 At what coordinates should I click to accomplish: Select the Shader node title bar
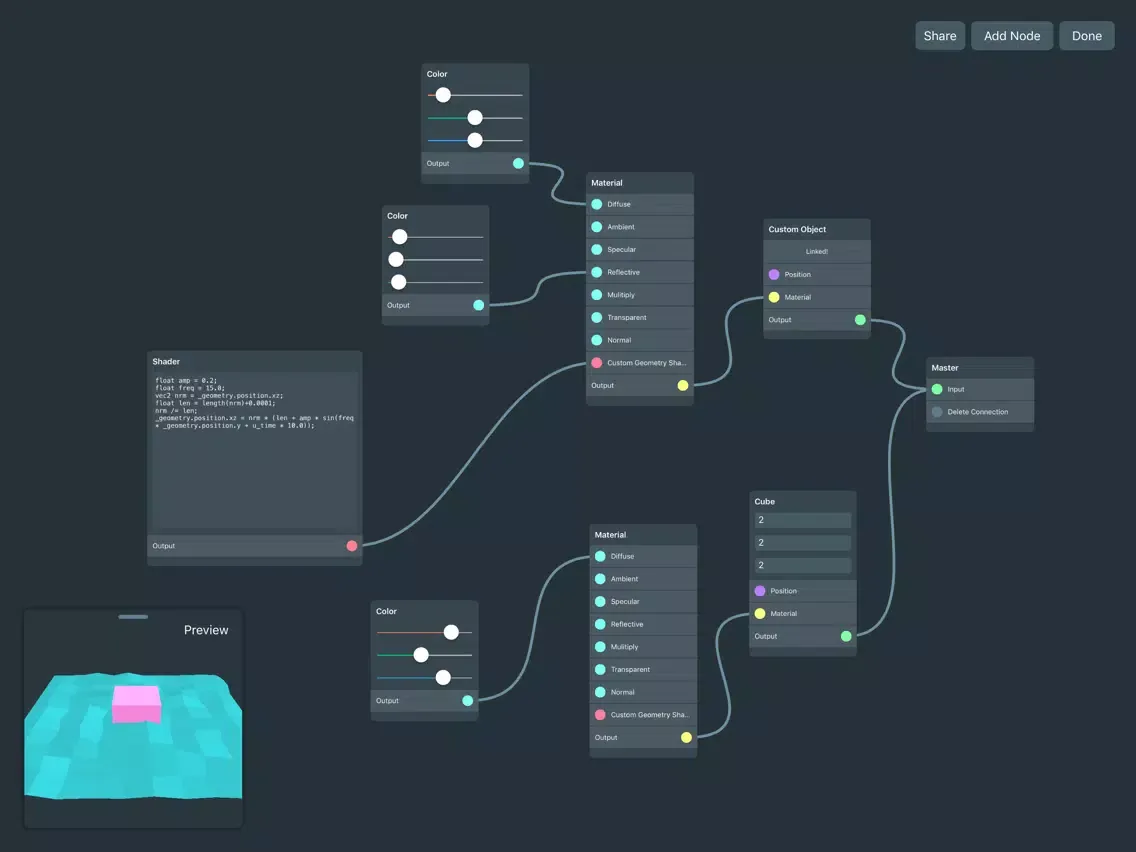tap(254, 362)
